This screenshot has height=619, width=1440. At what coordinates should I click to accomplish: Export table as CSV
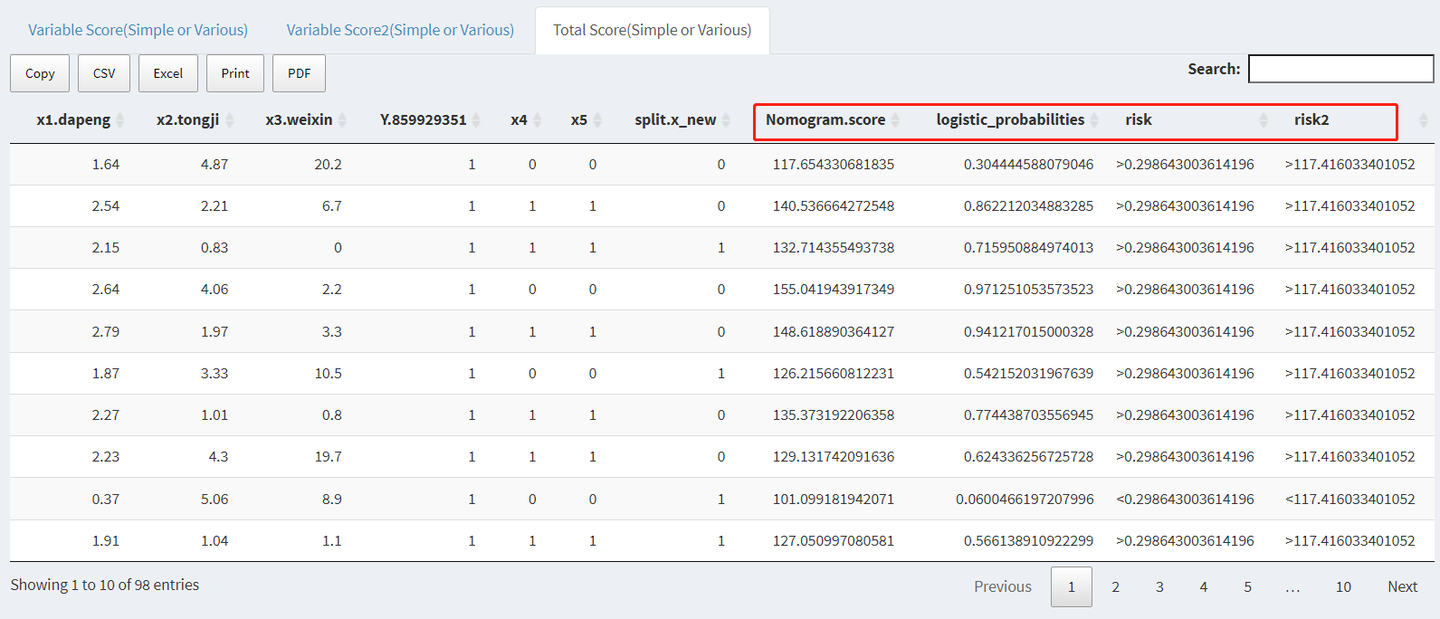(104, 73)
